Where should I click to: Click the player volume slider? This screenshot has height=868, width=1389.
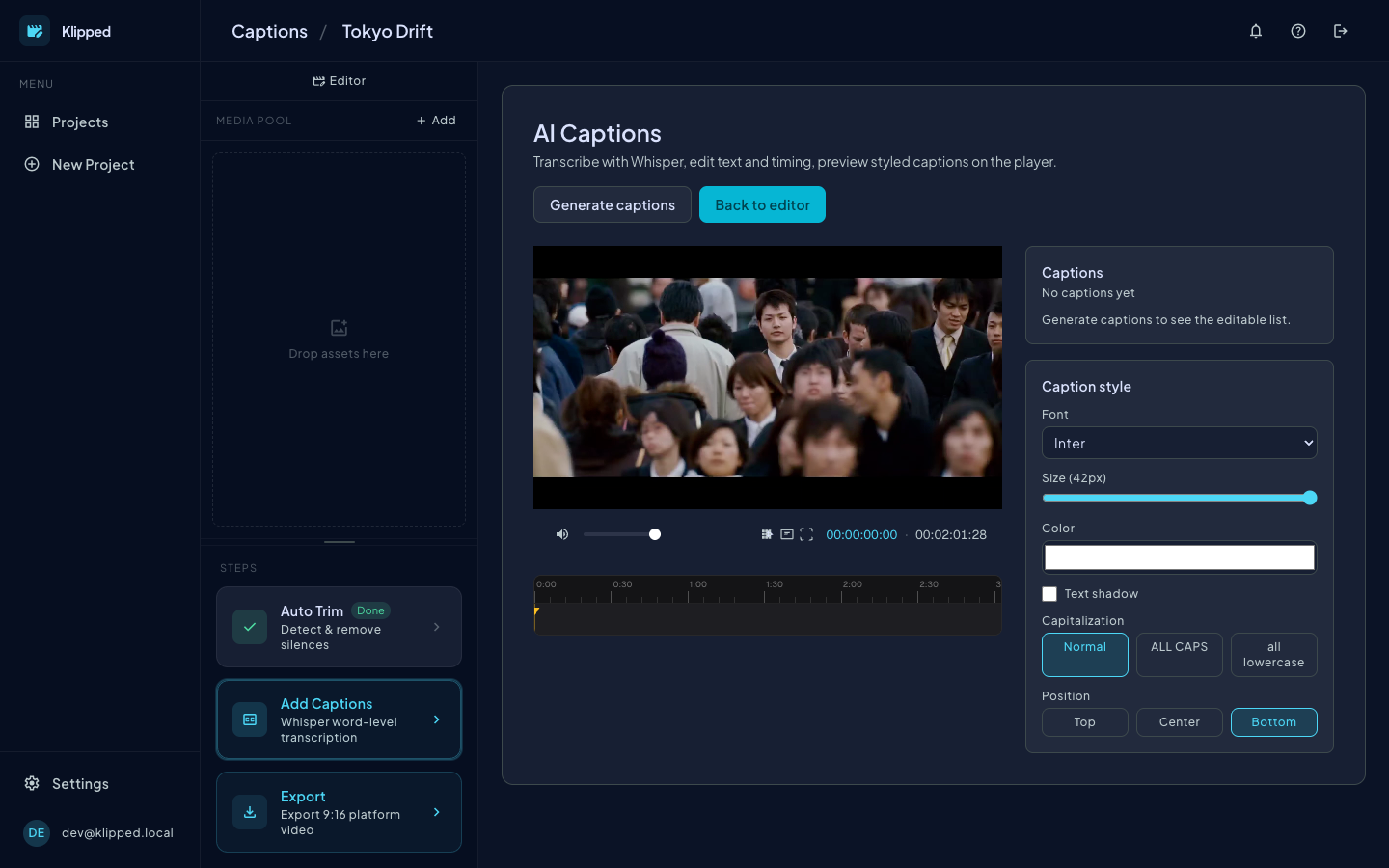click(622, 534)
